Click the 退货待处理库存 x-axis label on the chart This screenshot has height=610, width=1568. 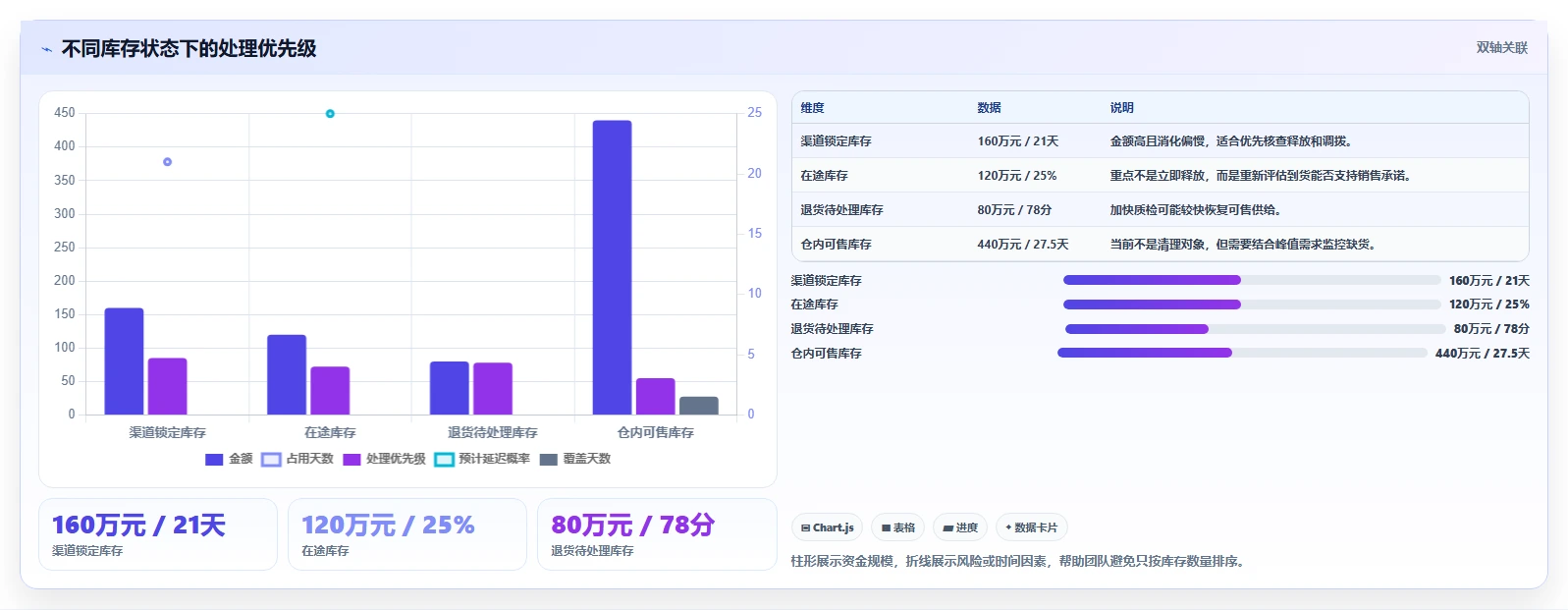point(493,432)
